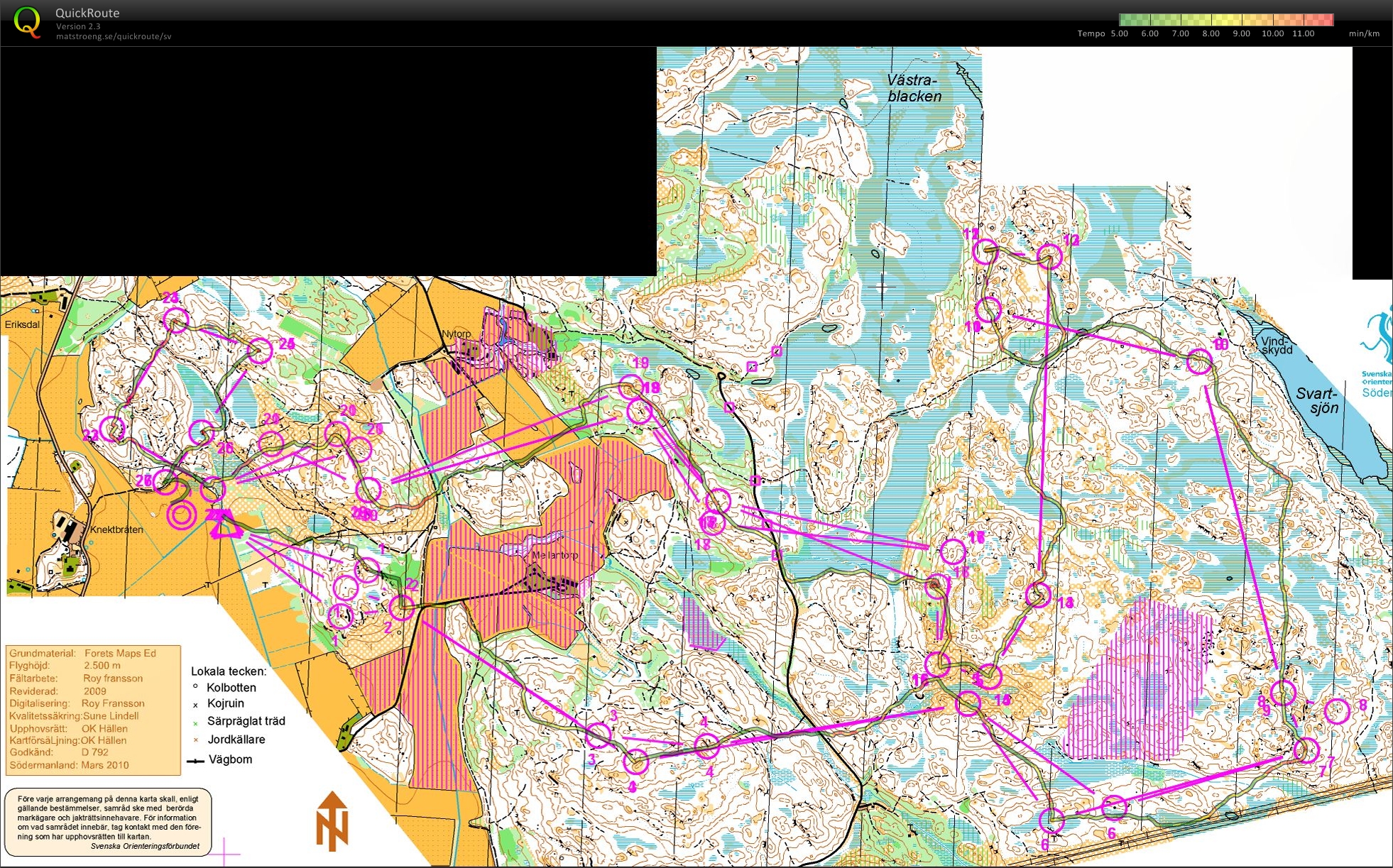This screenshot has width=1393, height=868.
Task: Click the Knektbråten place name
Action: pos(116,529)
